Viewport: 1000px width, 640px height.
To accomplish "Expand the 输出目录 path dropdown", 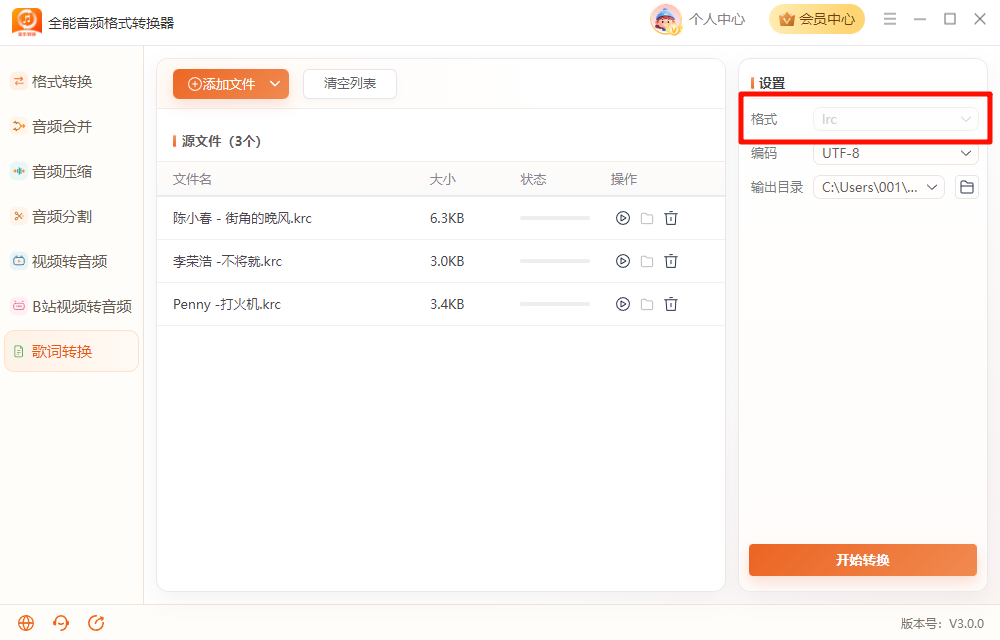I will click(879, 187).
